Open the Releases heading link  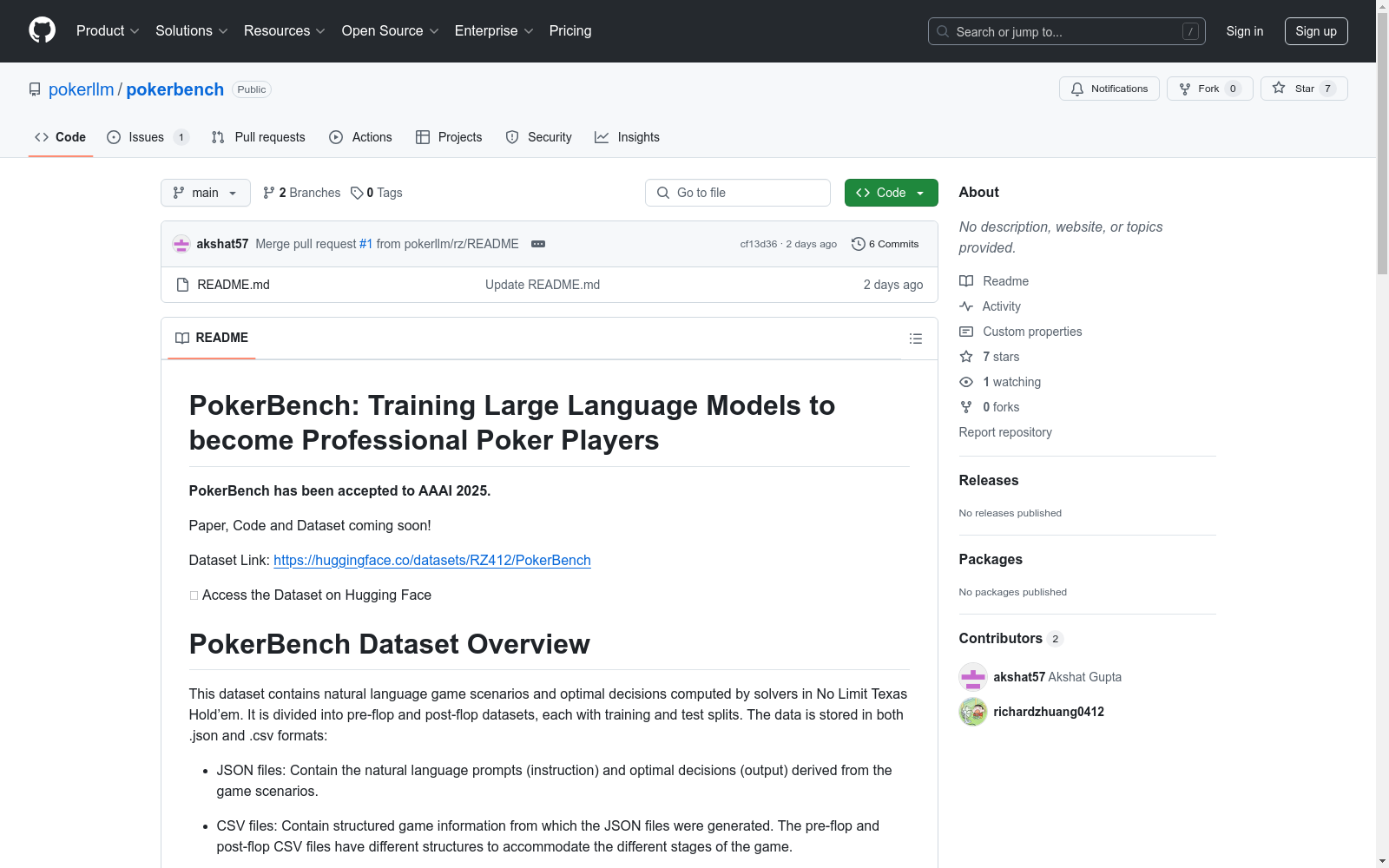989,480
